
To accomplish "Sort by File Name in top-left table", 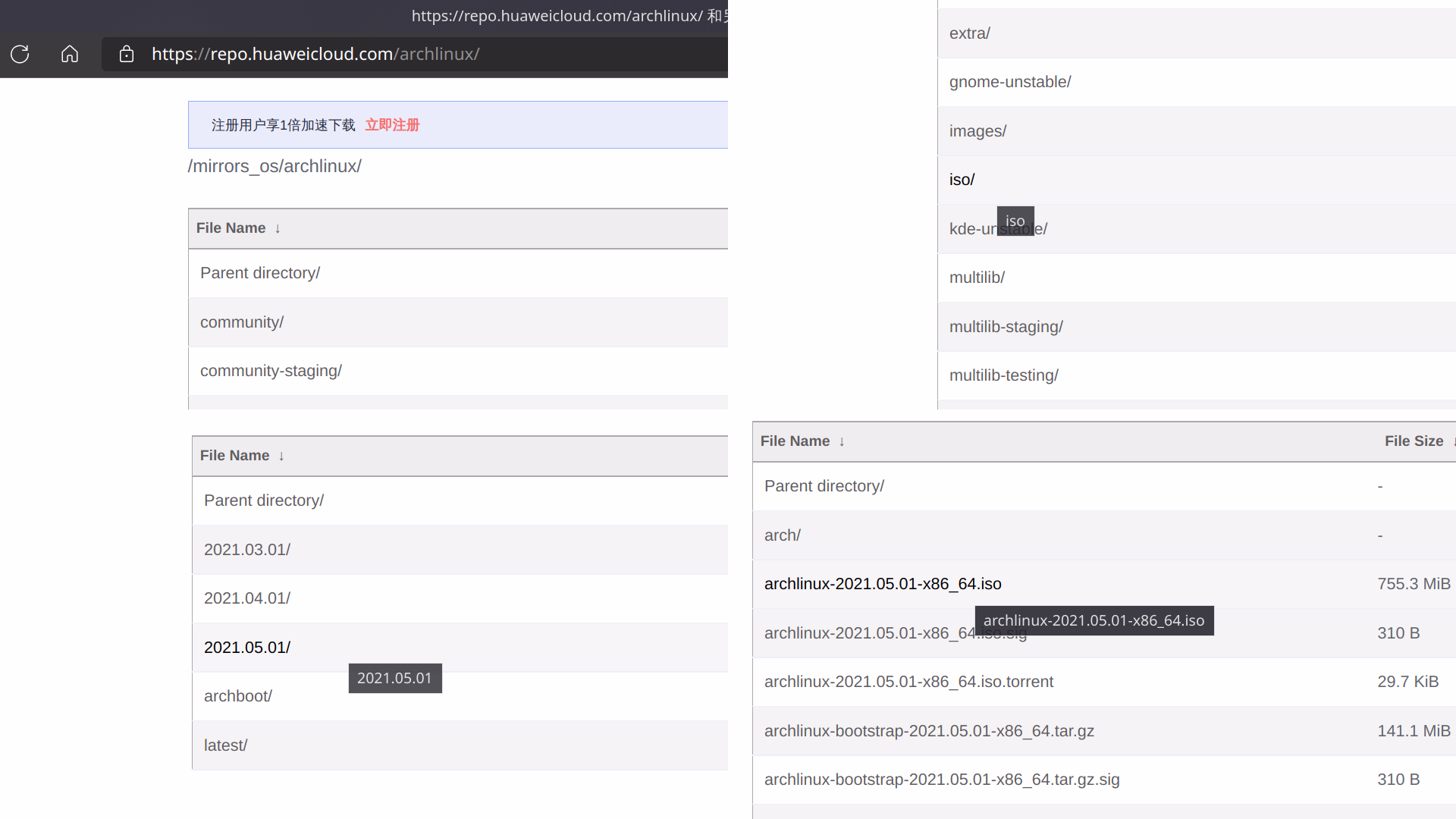I will (231, 228).
